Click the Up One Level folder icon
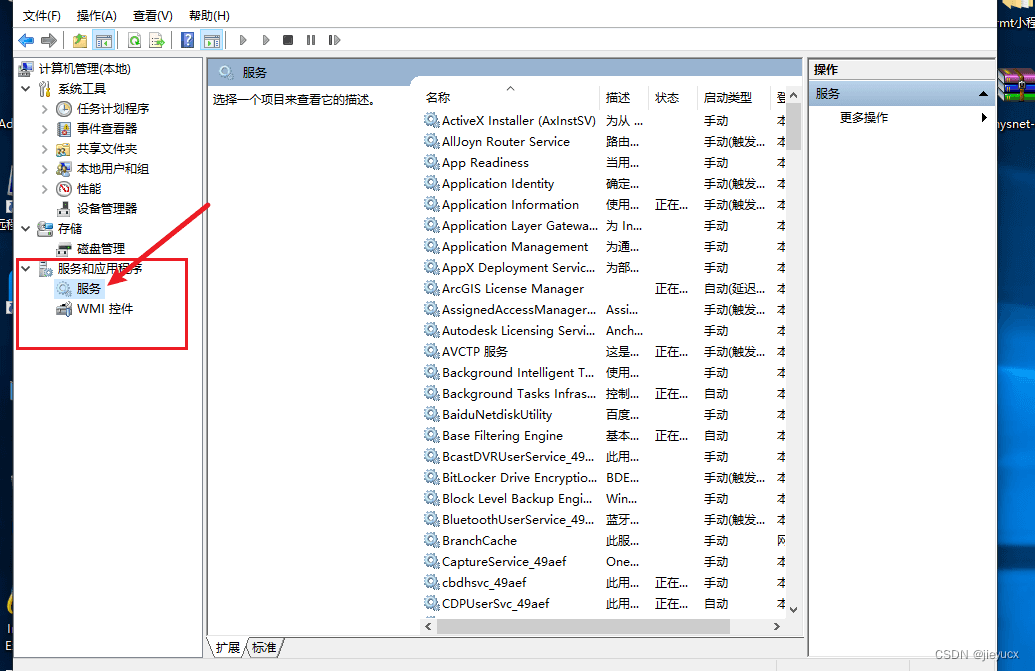The height and width of the screenshot is (671, 1035). point(80,40)
